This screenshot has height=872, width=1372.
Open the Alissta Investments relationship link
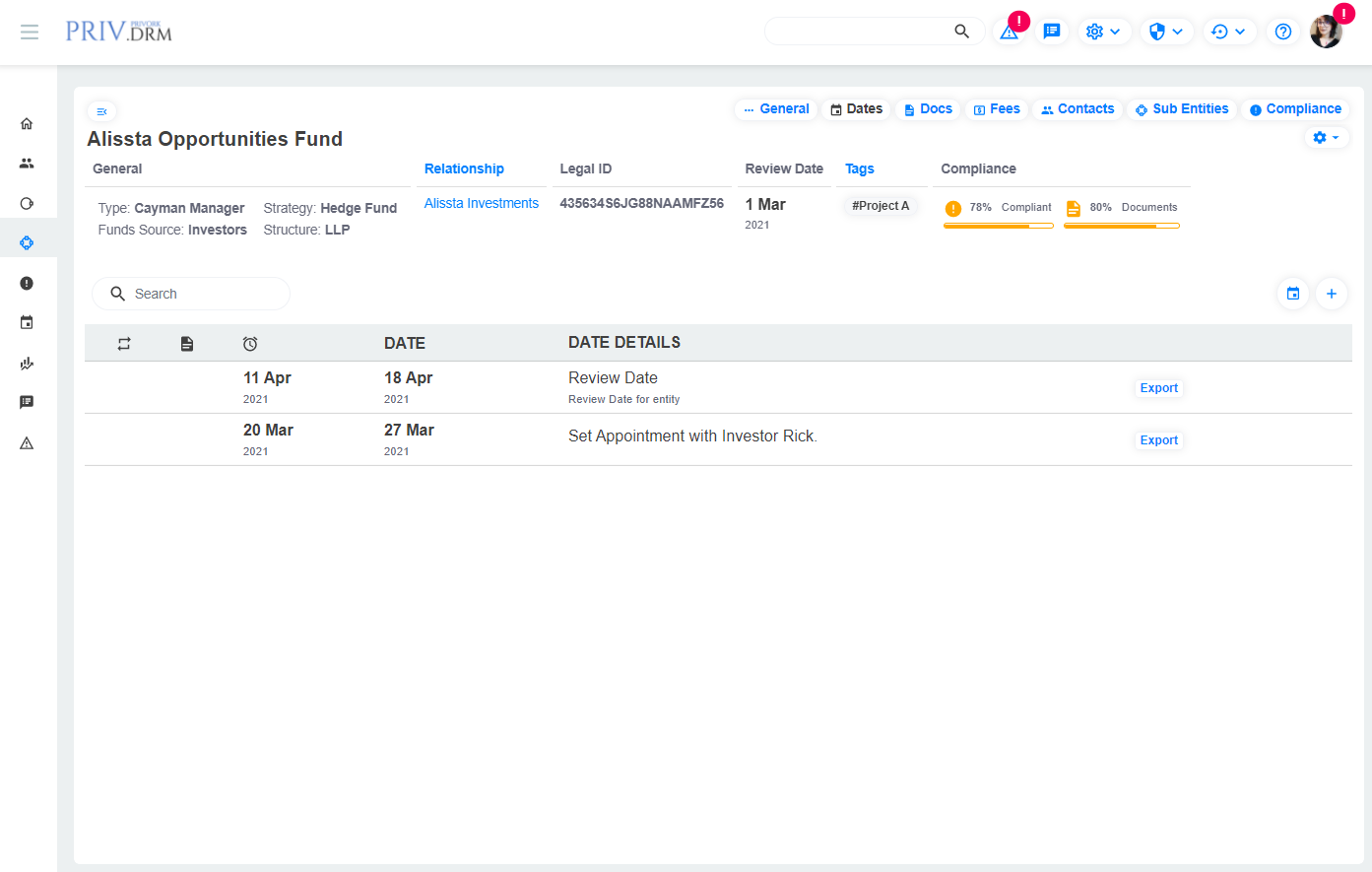click(x=481, y=204)
